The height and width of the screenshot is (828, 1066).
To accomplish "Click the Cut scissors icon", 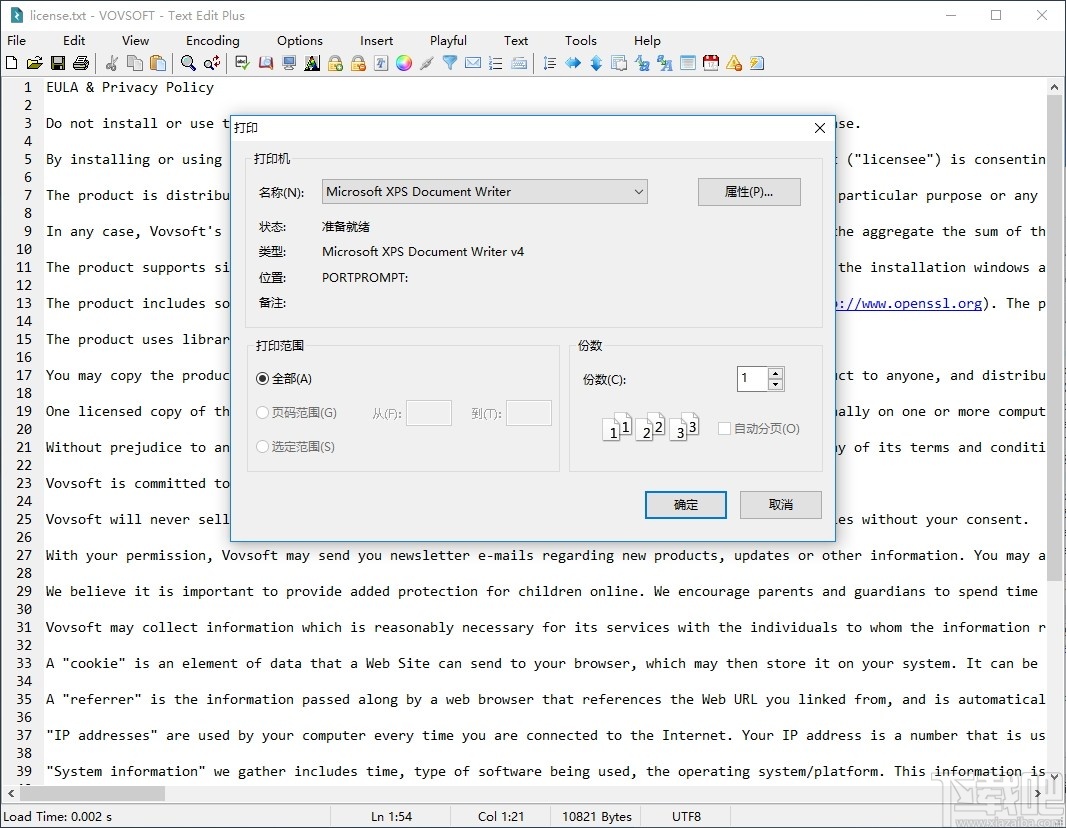I will pyautogui.click(x=112, y=63).
